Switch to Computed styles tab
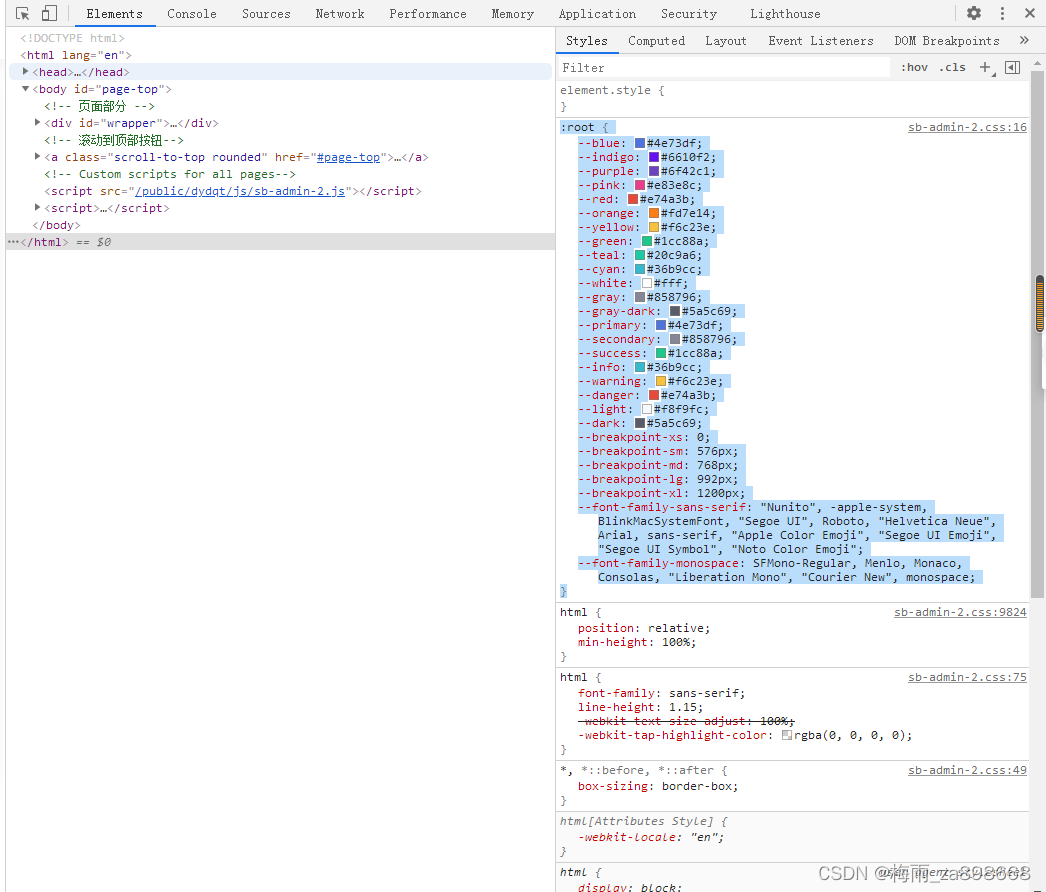This screenshot has width=1046, height=892. 656,41
